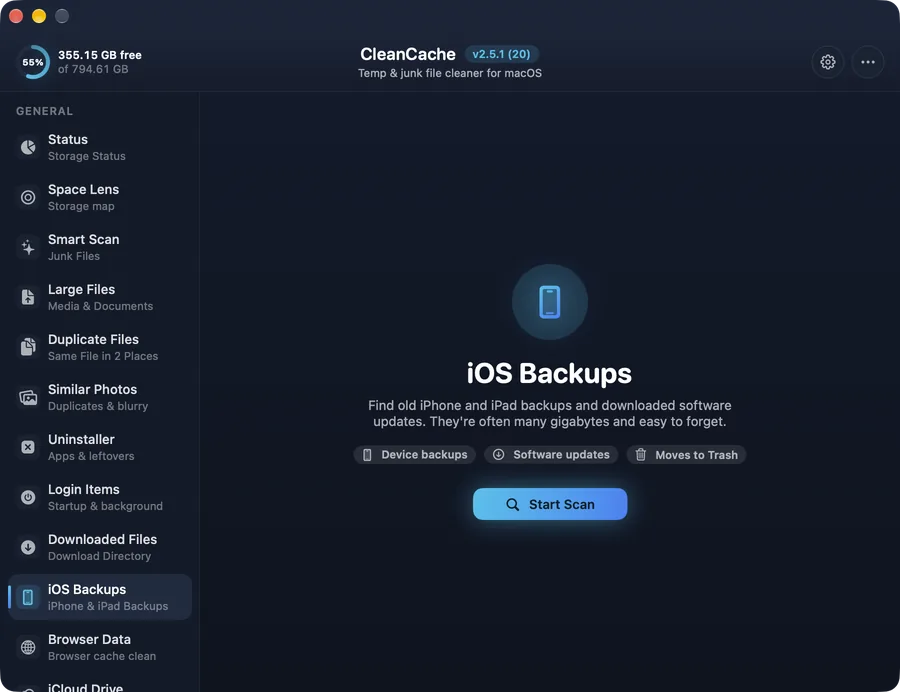Viewport: 900px width, 692px height.
Task: Click the iOS Backups main heading
Action: [549, 374]
